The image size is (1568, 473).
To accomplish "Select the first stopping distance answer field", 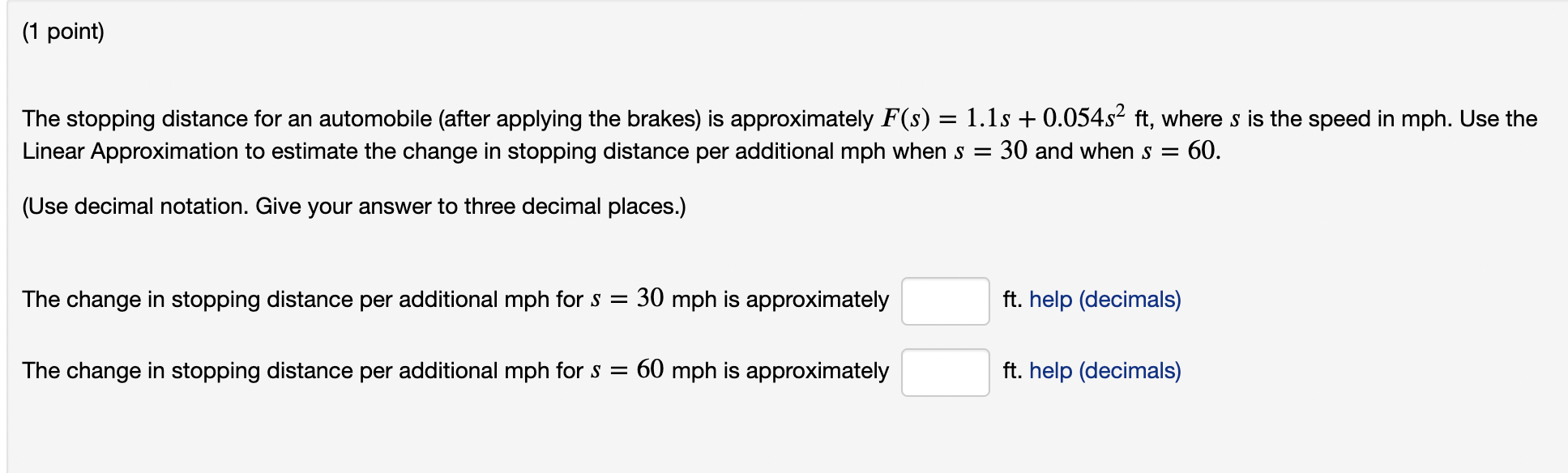I will tap(944, 300).
